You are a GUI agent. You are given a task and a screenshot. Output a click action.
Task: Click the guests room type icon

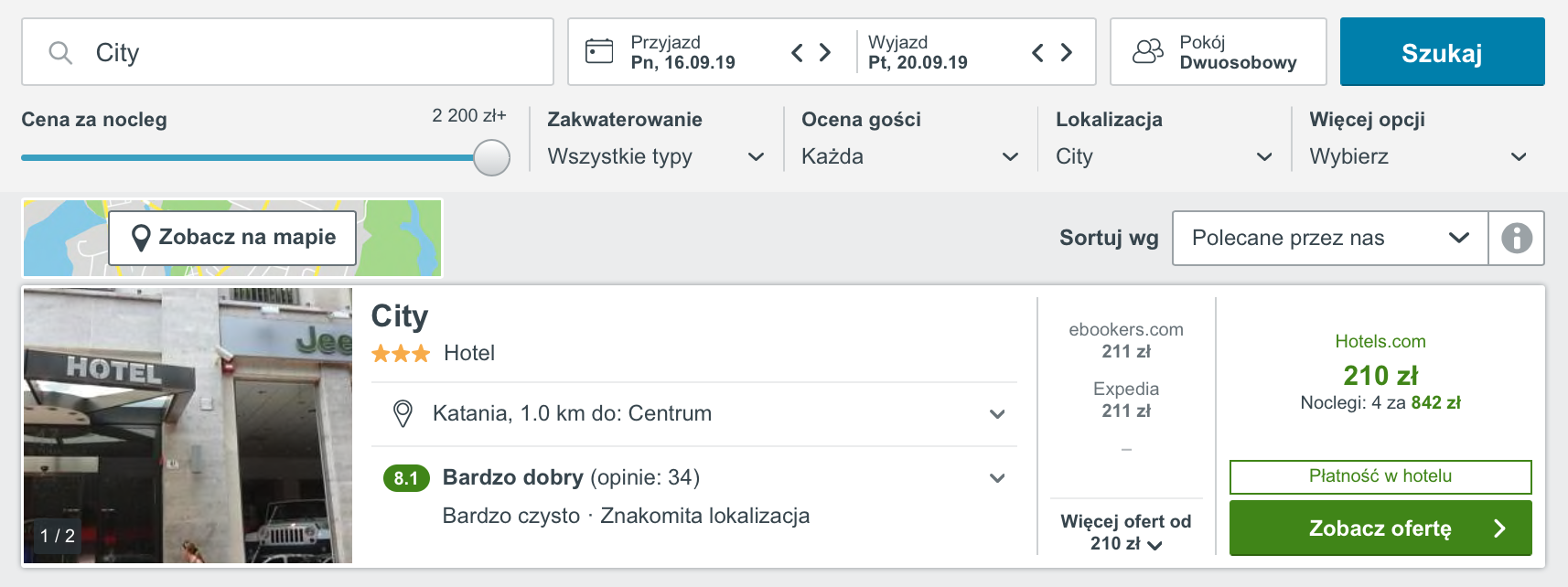tap(1148, 51)
